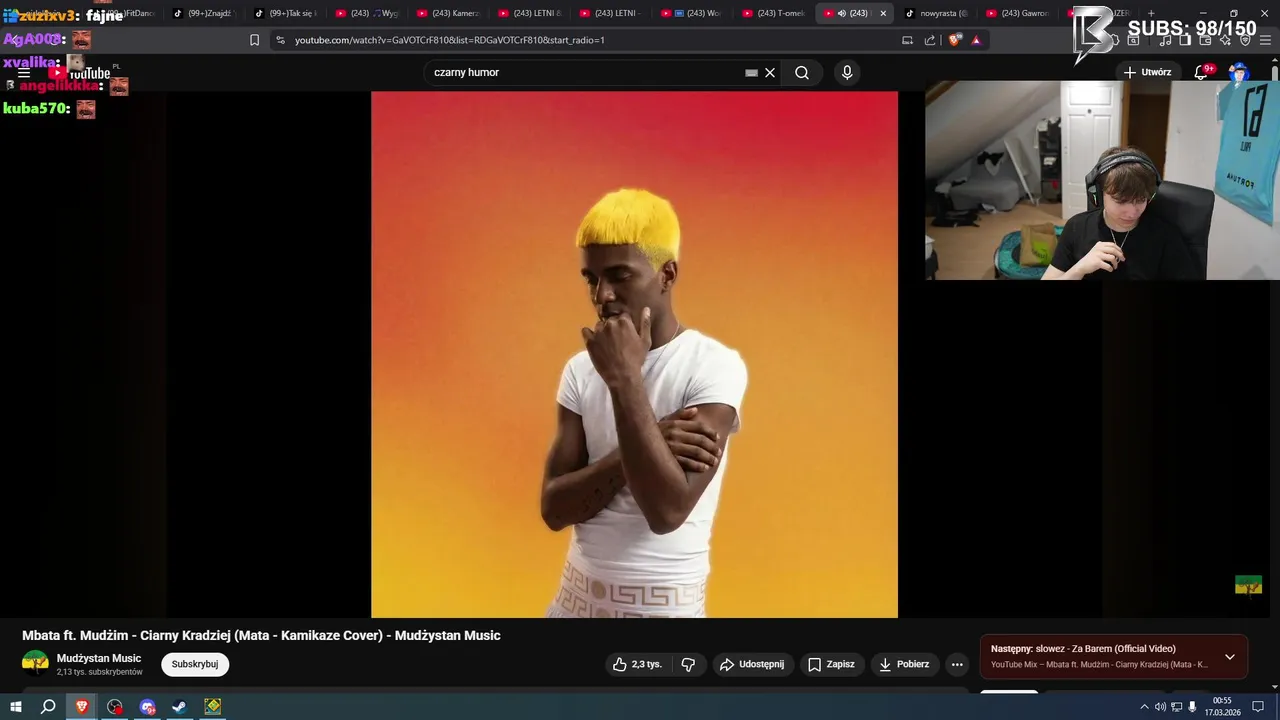The width and height of the screenshot is (1280, 720).
Task: Click the page vertical scrollbar
Action: 1275,375
